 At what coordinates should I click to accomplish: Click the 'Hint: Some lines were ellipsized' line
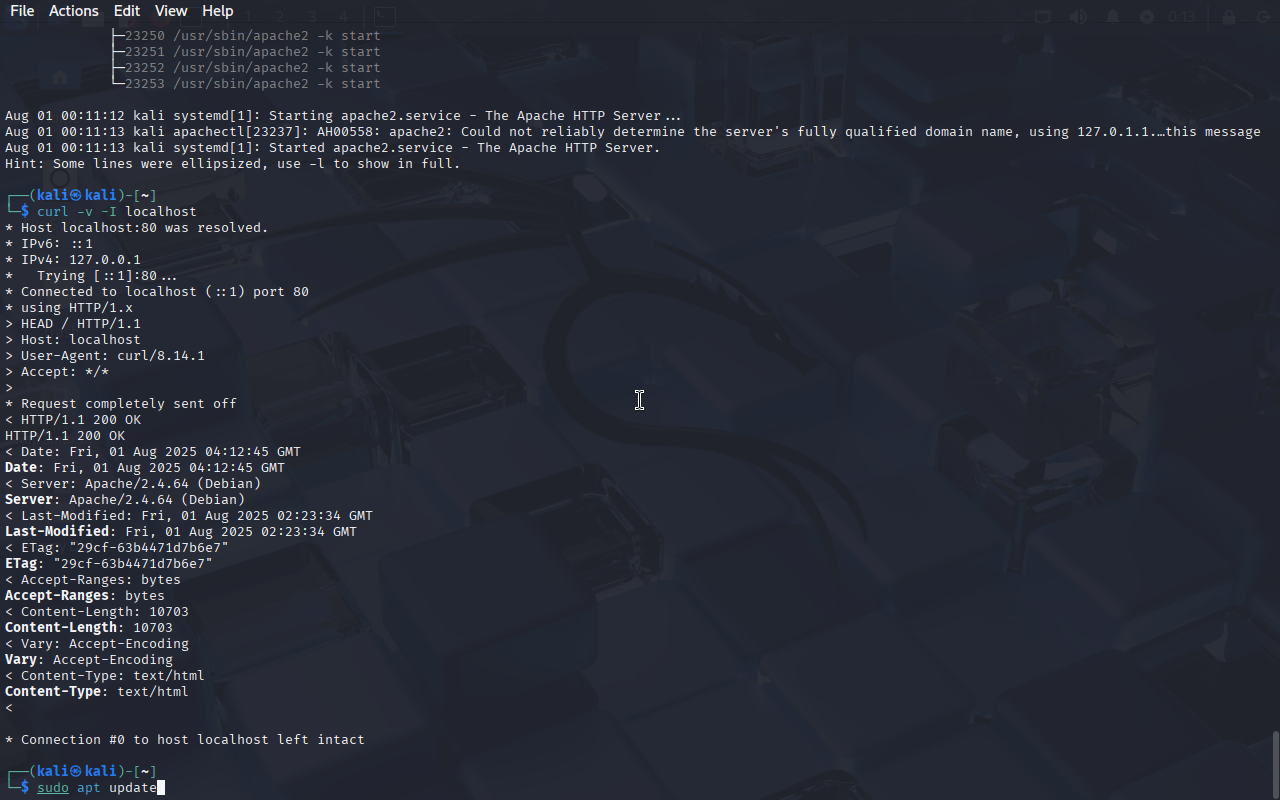pyautogui.click(x=233, y=164)
